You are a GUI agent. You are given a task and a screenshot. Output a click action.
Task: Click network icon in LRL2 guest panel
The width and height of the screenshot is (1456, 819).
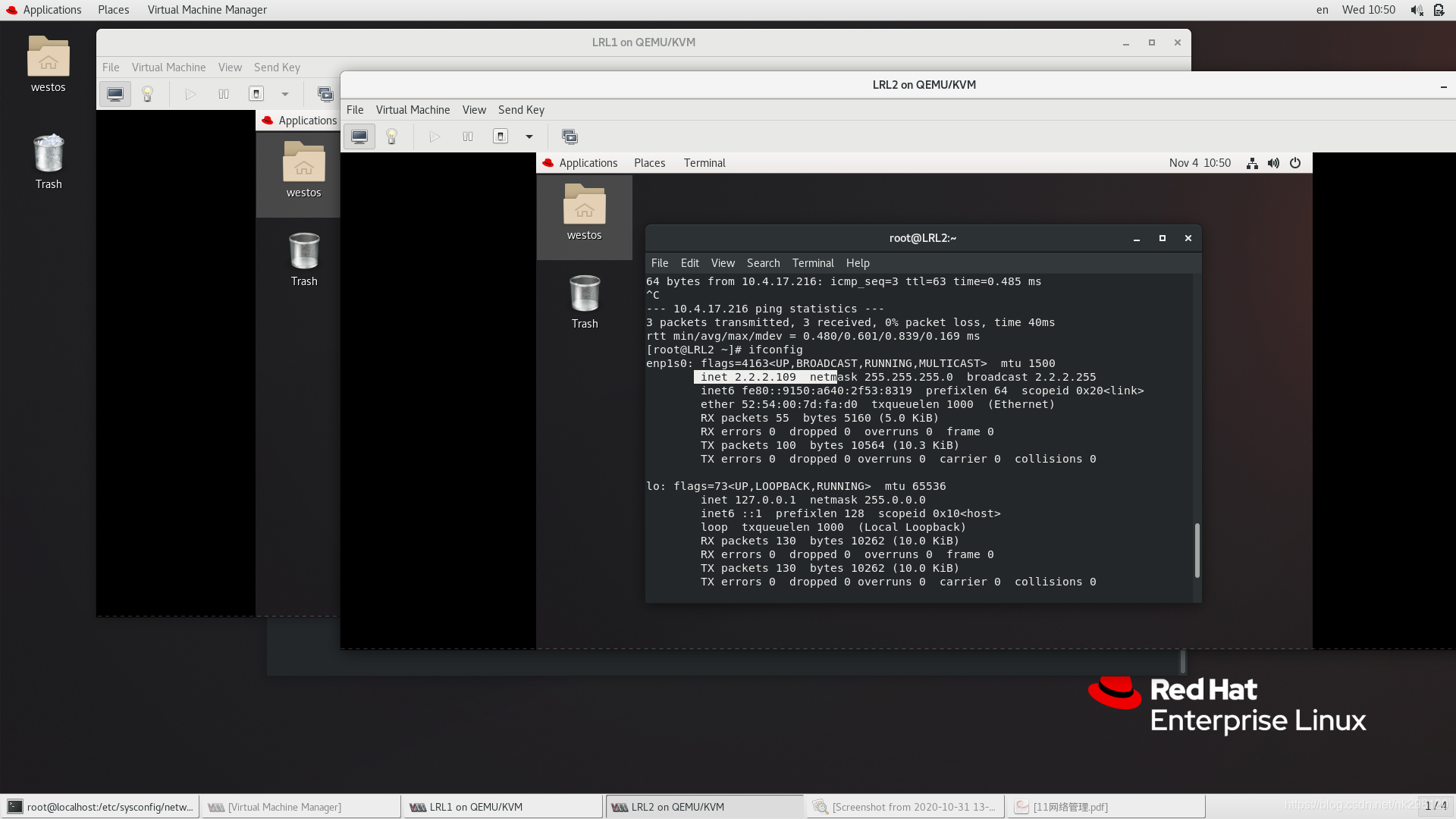1252,163
